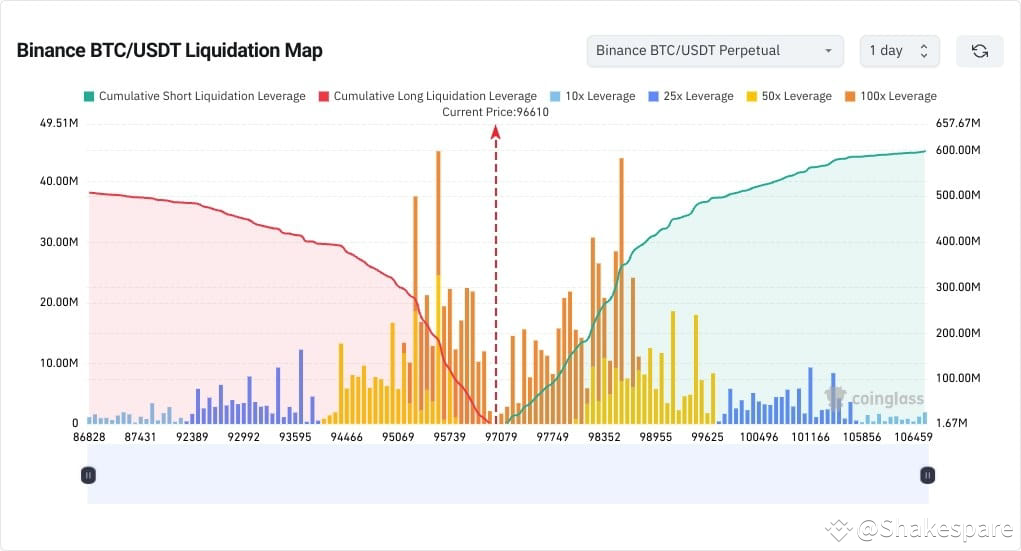Click the 30.00M left axis label
1021x551 pixels.
[x=59, y=242]
